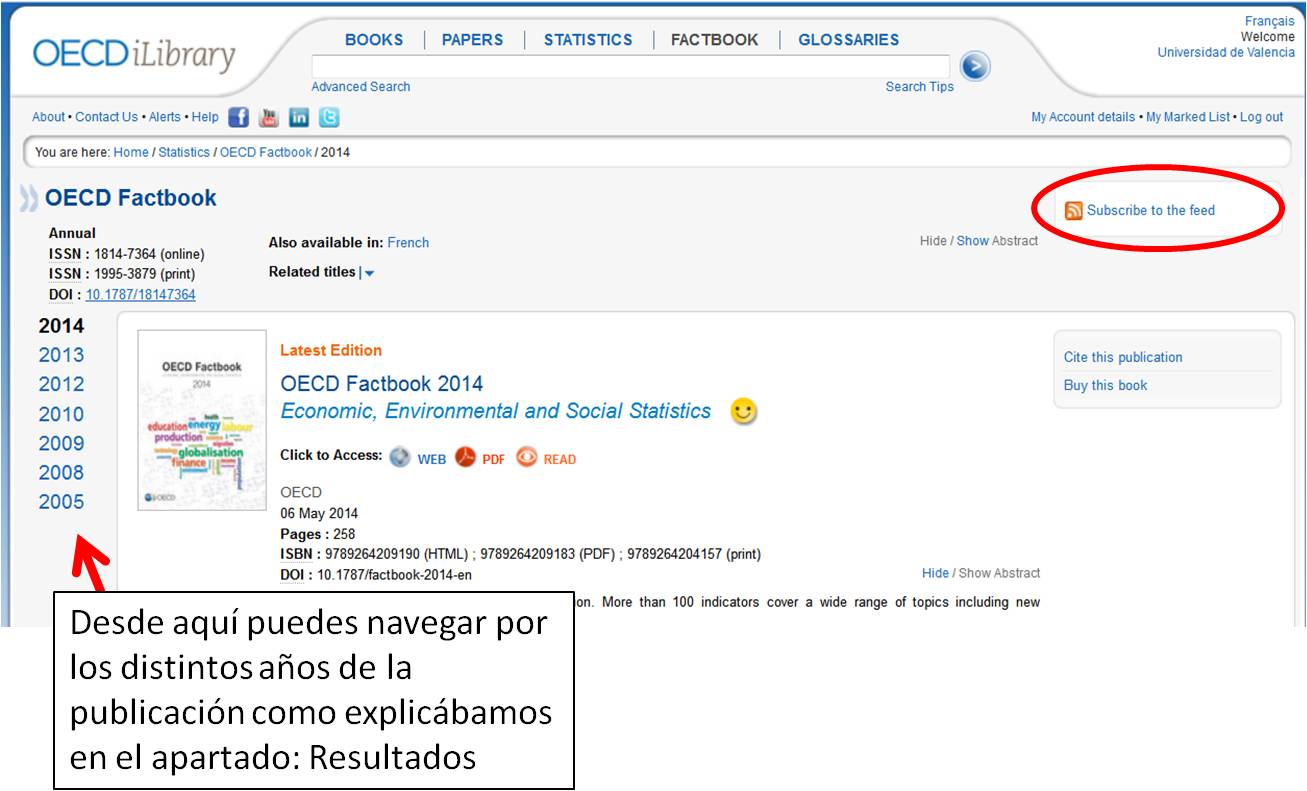Open the PAPERS tab
This screenshot has width=1307, height=791.
point(473,40)
